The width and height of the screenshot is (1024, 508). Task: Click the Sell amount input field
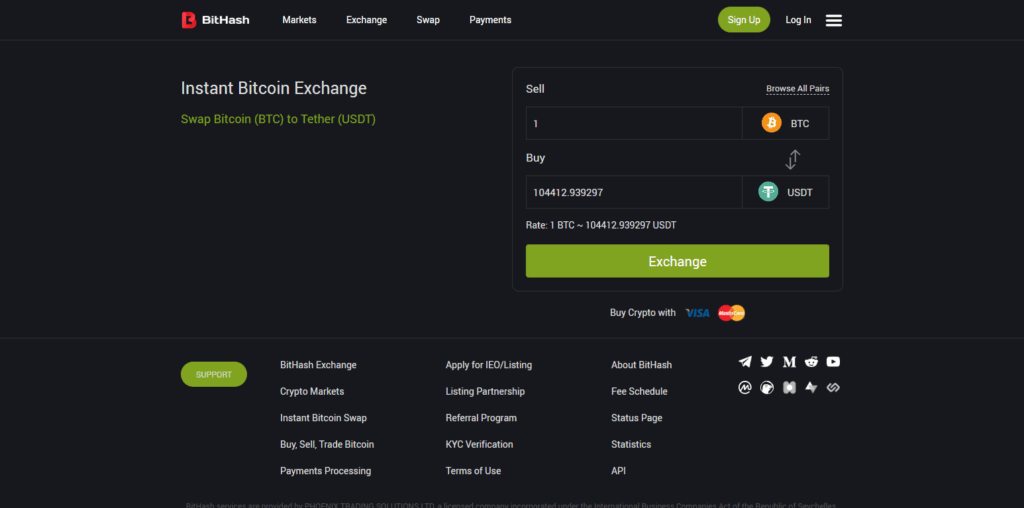[634, 123]
